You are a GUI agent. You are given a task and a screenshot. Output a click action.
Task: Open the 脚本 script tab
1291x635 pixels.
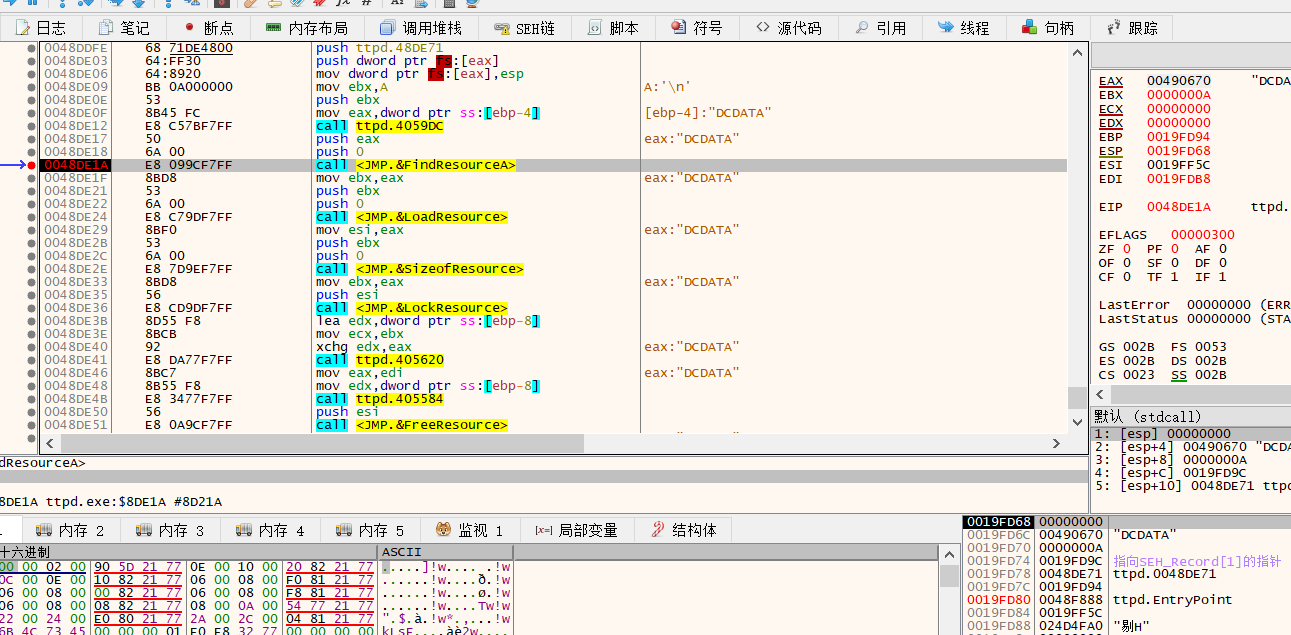614,28
